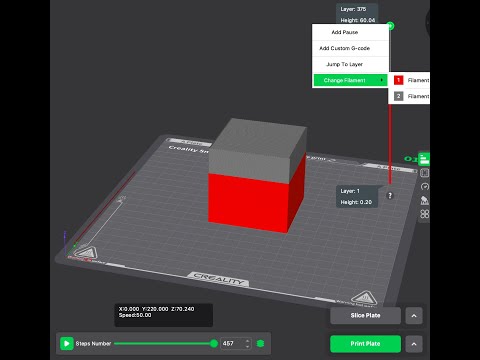Screen dimensions: 480x360
Task: Increase the steps number with up arrow
Action: [247, 341]
